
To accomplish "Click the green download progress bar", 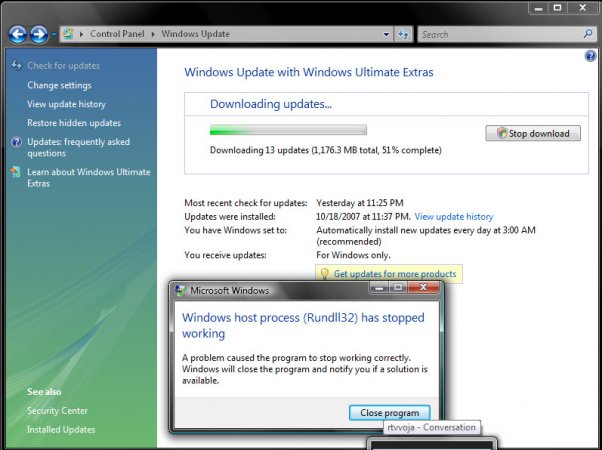I will (x=288, y=130).
